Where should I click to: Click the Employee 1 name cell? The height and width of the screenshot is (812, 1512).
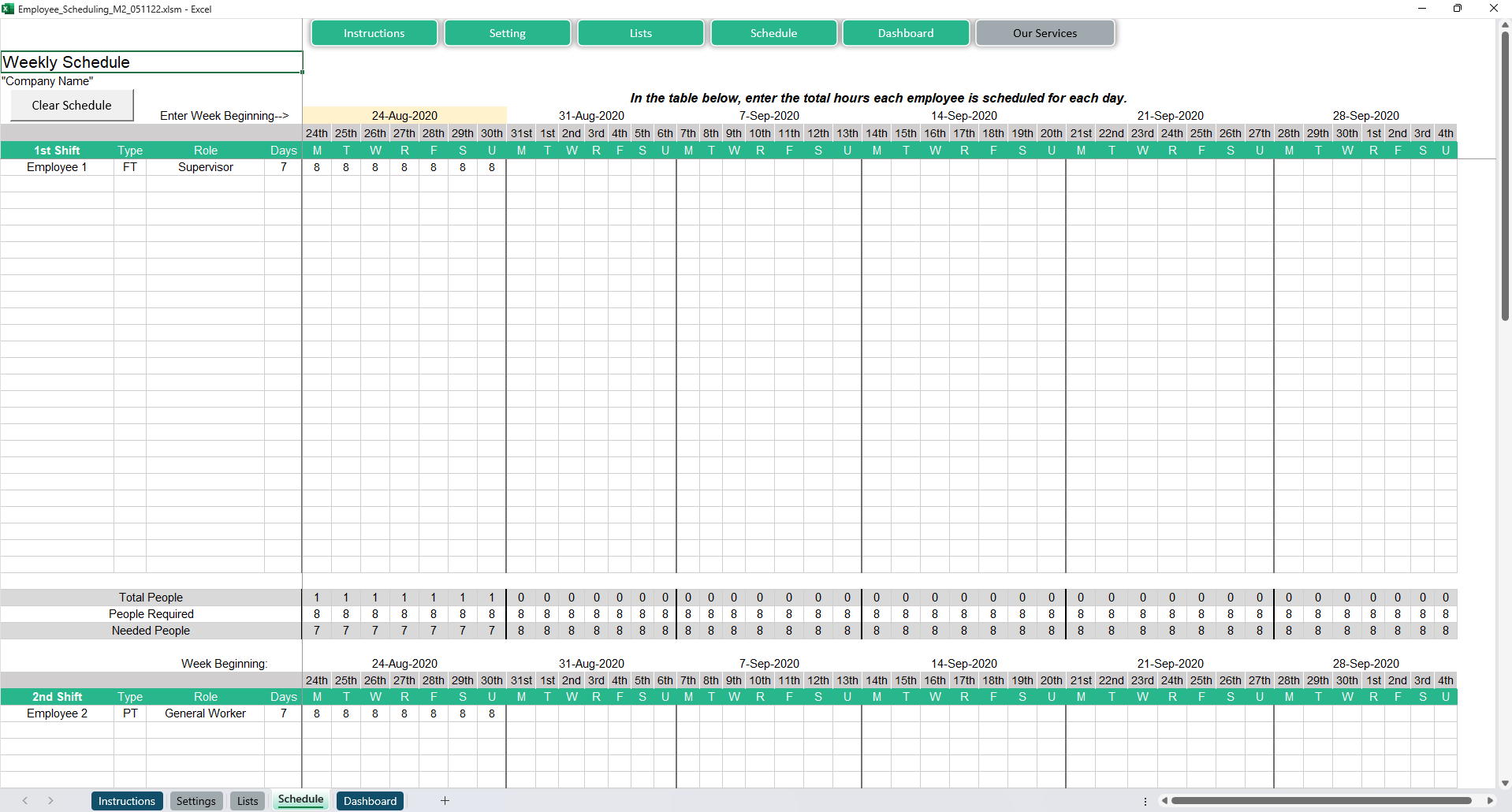point(57,167)
